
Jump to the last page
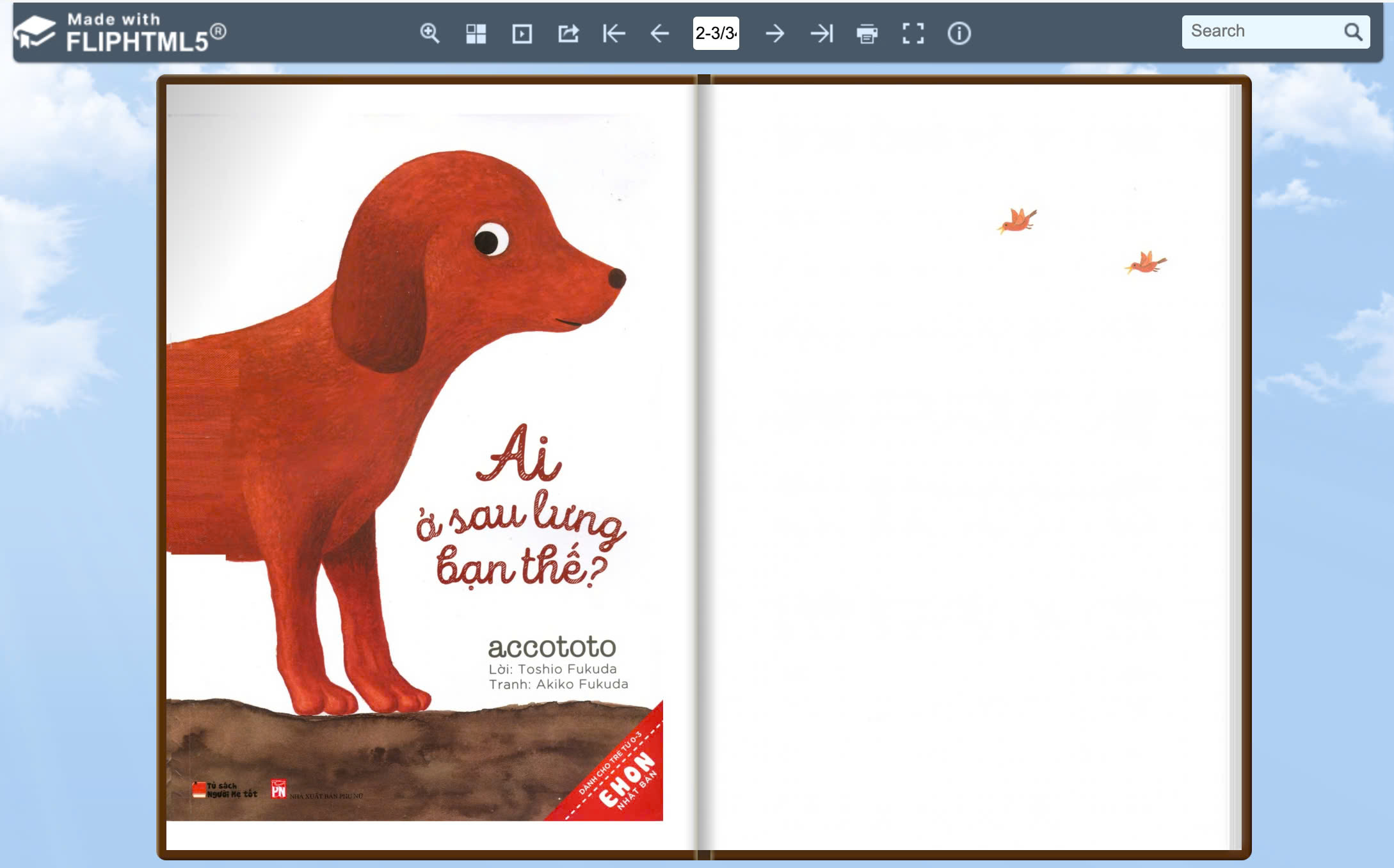point(821,33)
